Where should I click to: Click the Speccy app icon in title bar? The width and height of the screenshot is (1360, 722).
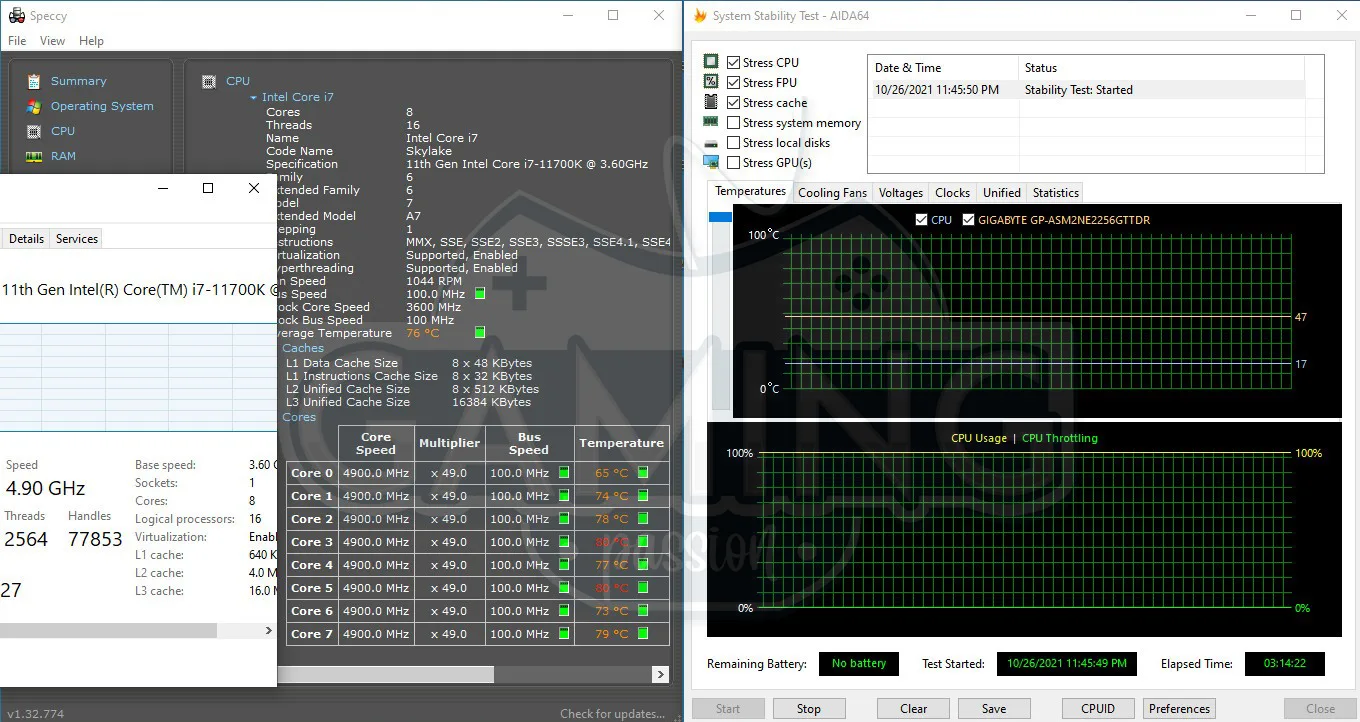click(16, 15)
